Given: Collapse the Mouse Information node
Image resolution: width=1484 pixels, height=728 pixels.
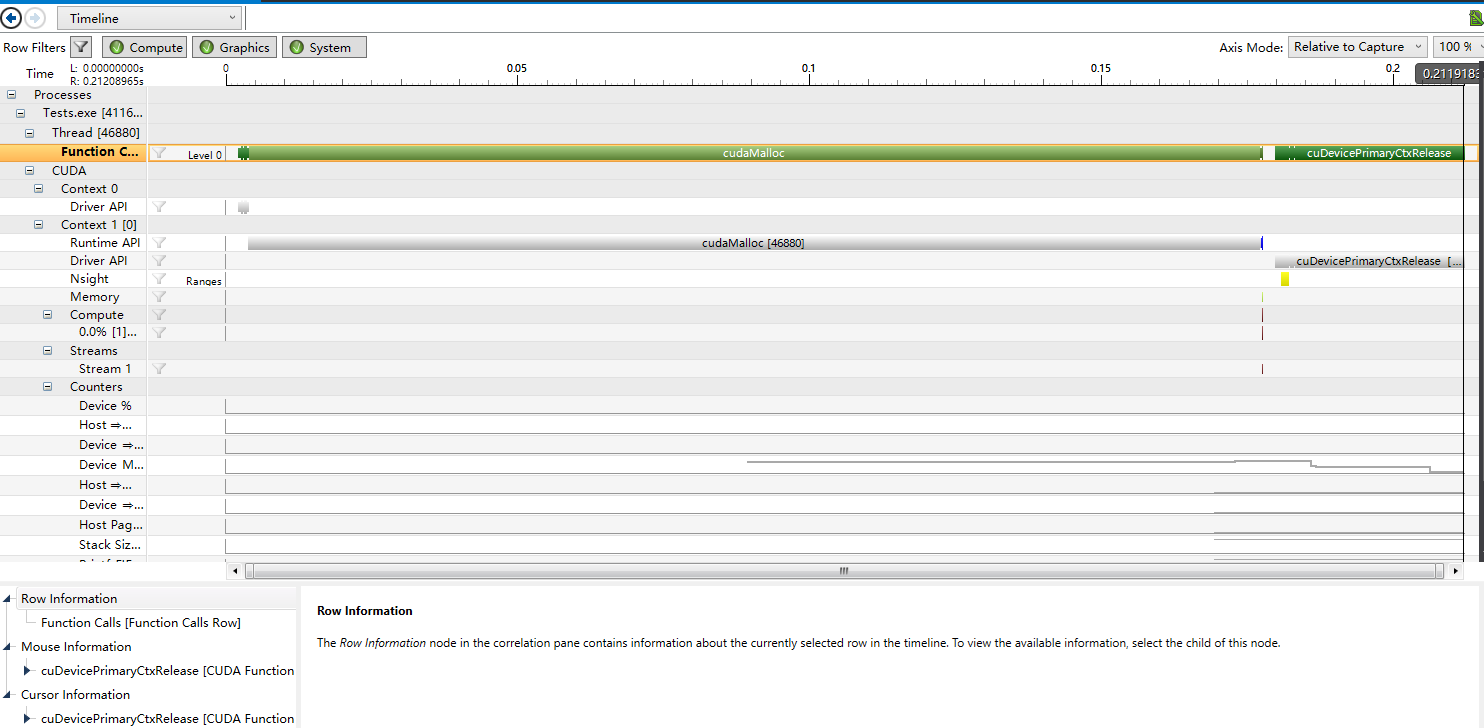Looking at the screenshot, I should pyautogui.click(x=9, y=647).
